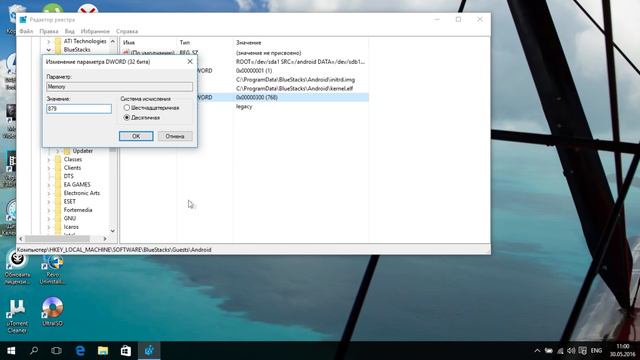Select the ATI Technologies folder icon
This screenshot has height=360, width=640.
58,41
